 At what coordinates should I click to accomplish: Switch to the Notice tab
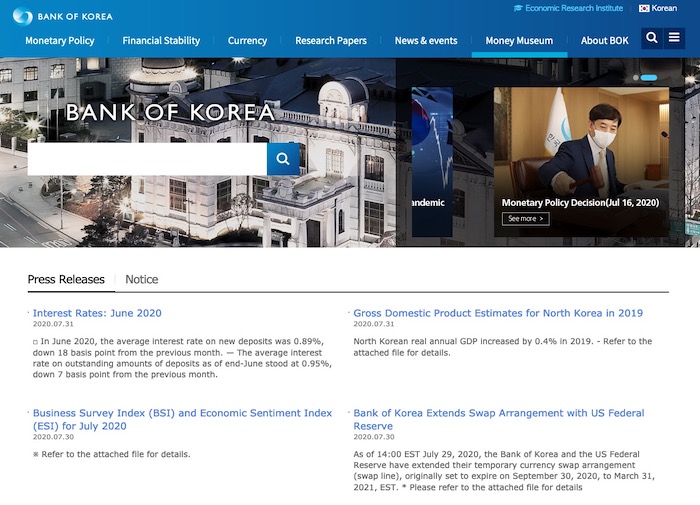coord(142,280)
